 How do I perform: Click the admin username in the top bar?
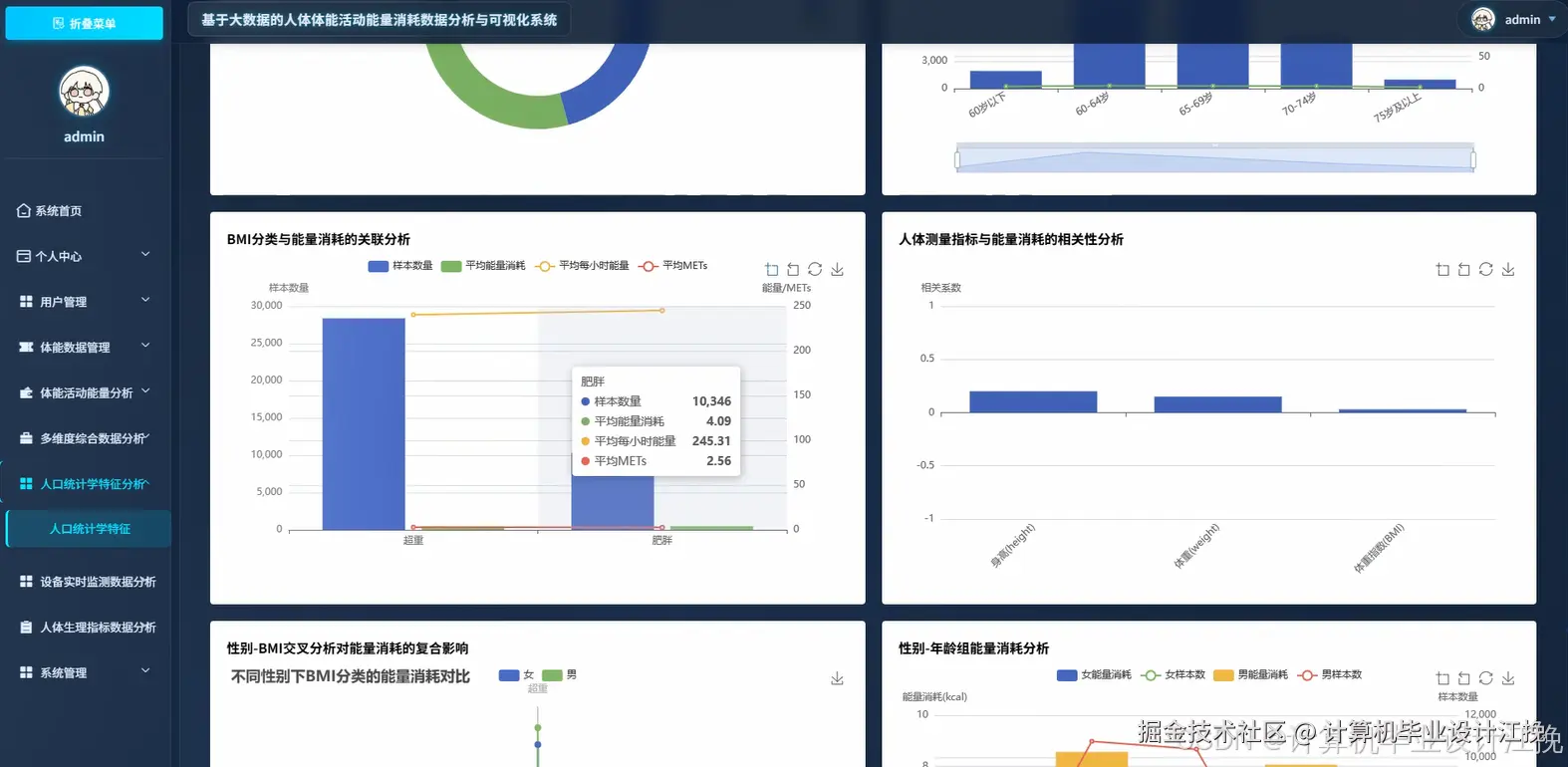tap(1522, 20)
